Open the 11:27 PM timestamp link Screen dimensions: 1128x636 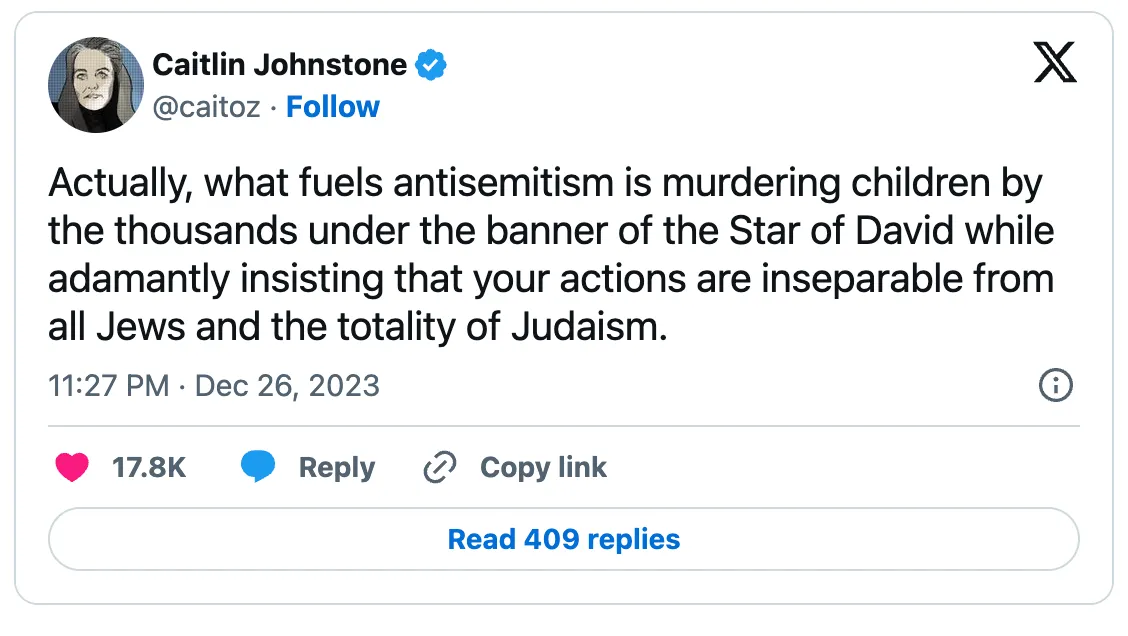coord(109,386)
